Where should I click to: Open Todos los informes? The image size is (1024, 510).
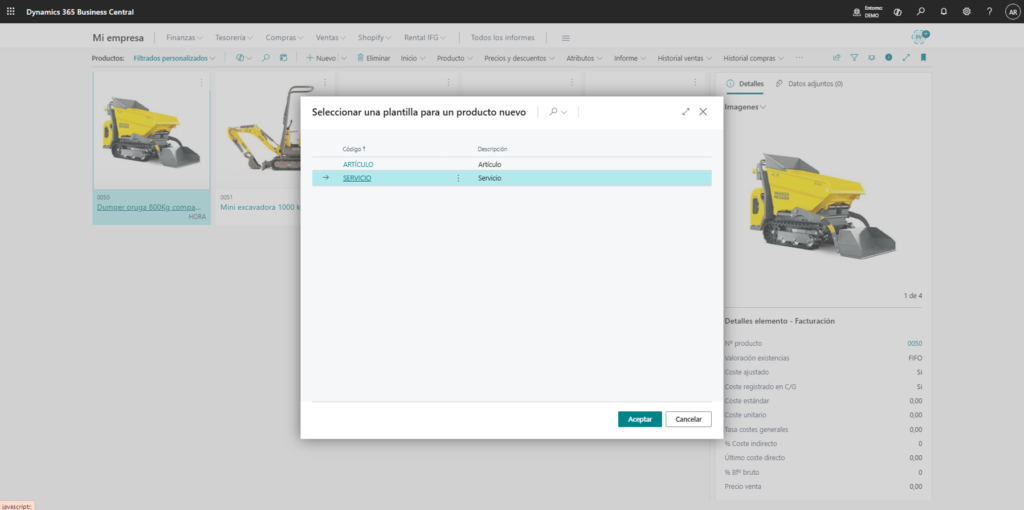click(x=502, y=37)
